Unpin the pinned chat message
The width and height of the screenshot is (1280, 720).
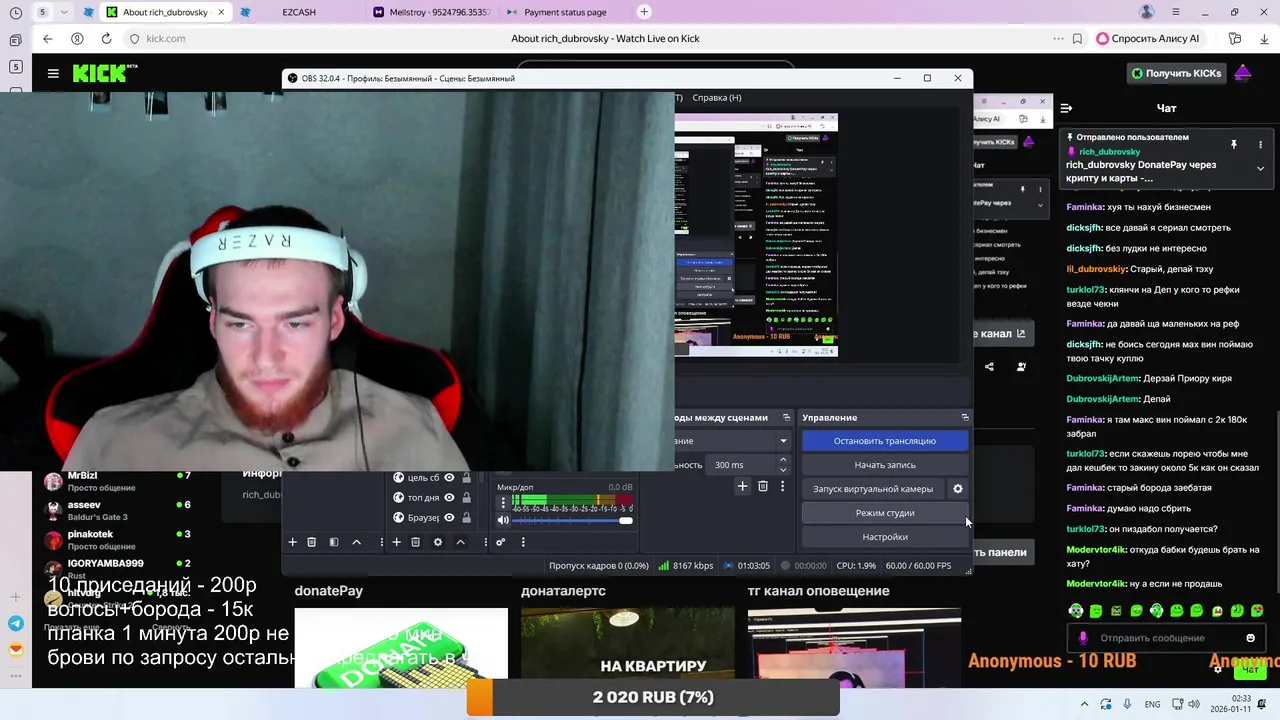[1234, 144]
